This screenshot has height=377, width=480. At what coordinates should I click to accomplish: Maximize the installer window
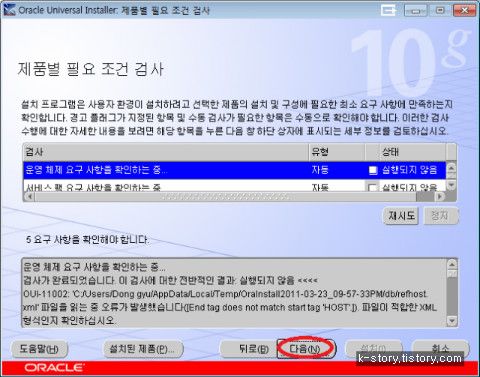(x=440, y=11)
